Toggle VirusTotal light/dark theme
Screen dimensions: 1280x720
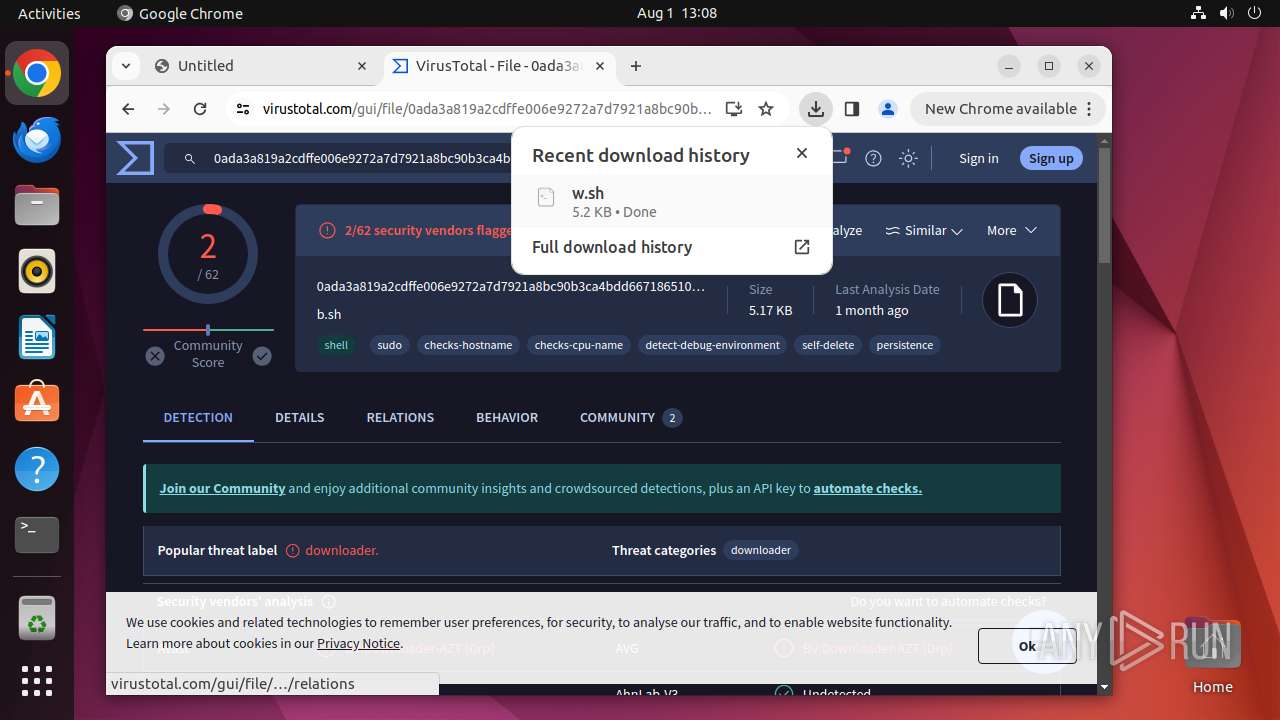(908, 158)
